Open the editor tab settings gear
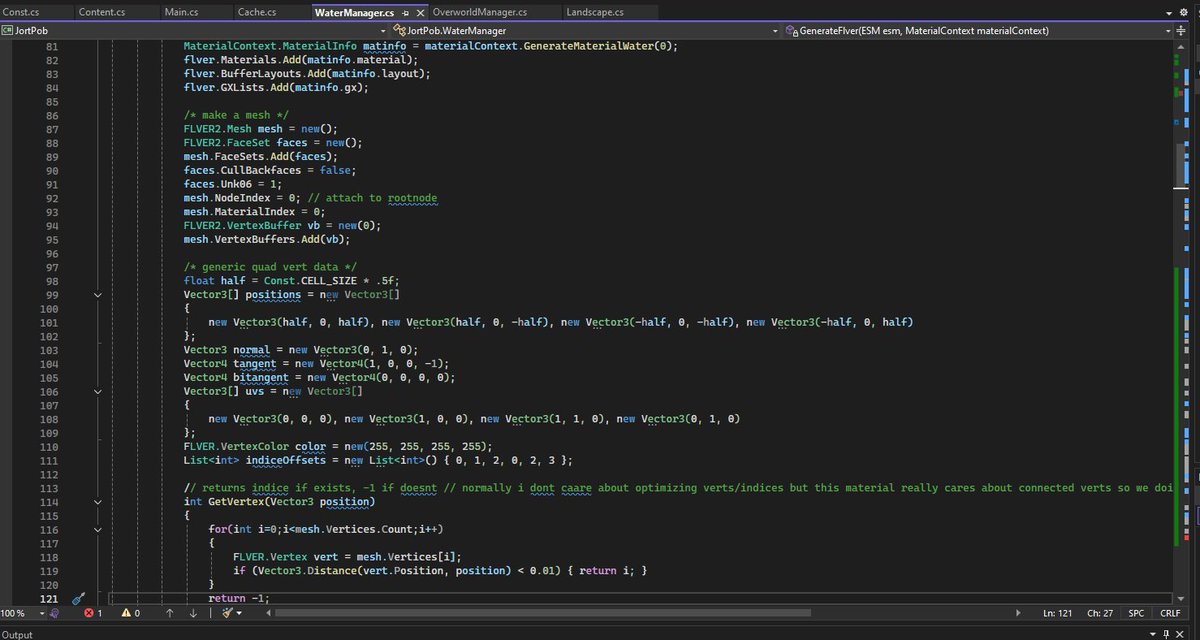Viewport: 1200px width, 640px height. pyautogui.click(x=1183, y=12)
